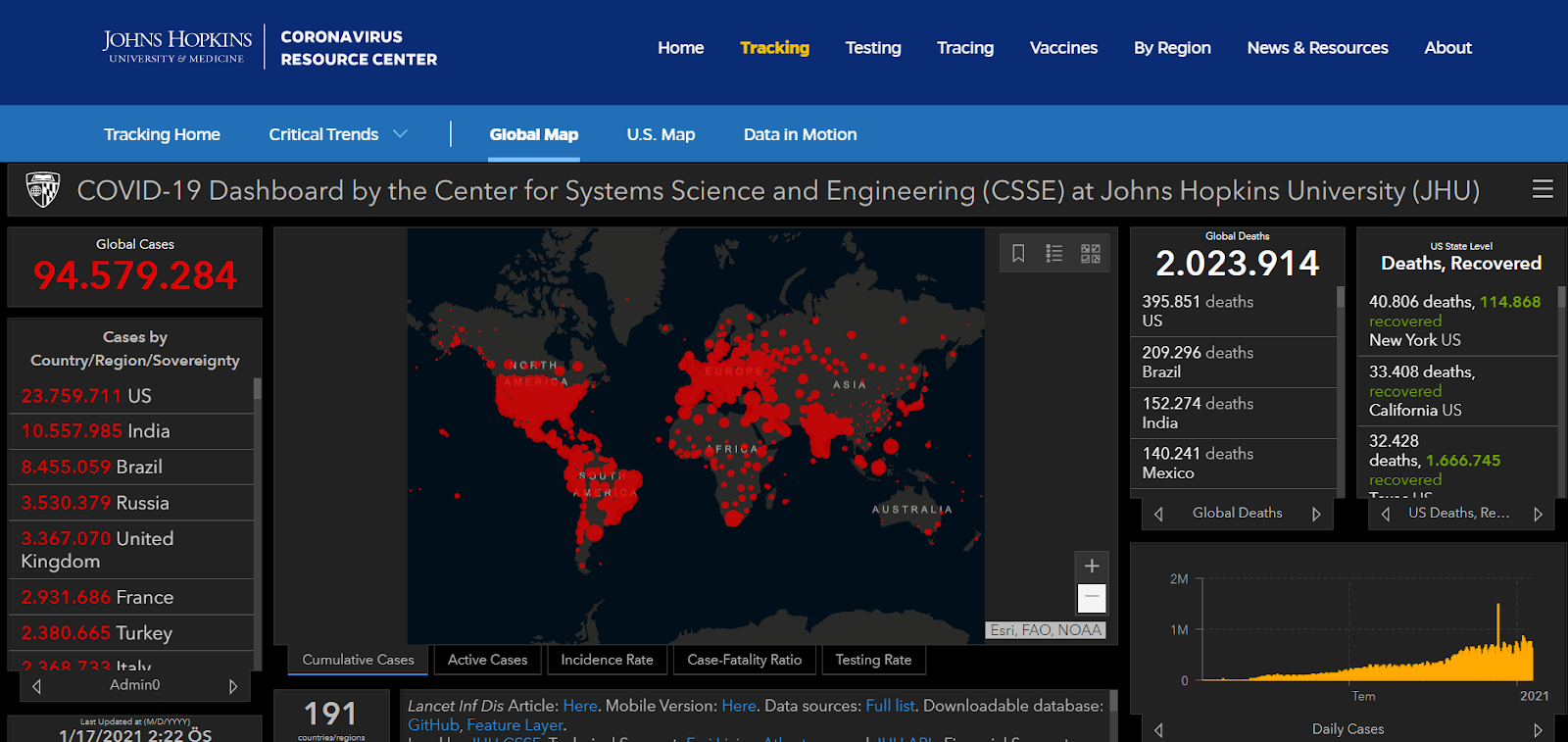
Task: Go to next Admin level in cases list
Action: tap(233, 686)
